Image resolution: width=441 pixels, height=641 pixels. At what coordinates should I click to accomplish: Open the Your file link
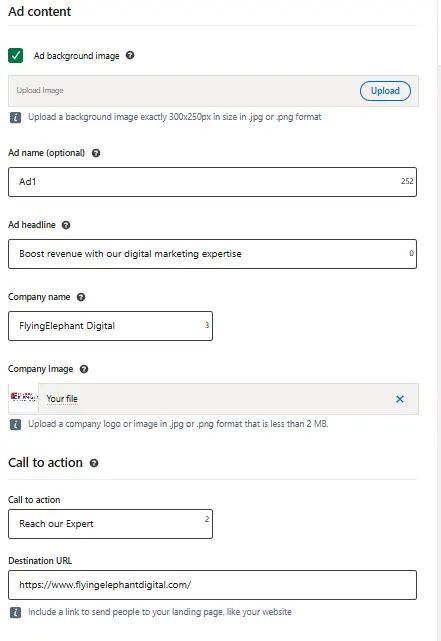coord(62,399)
